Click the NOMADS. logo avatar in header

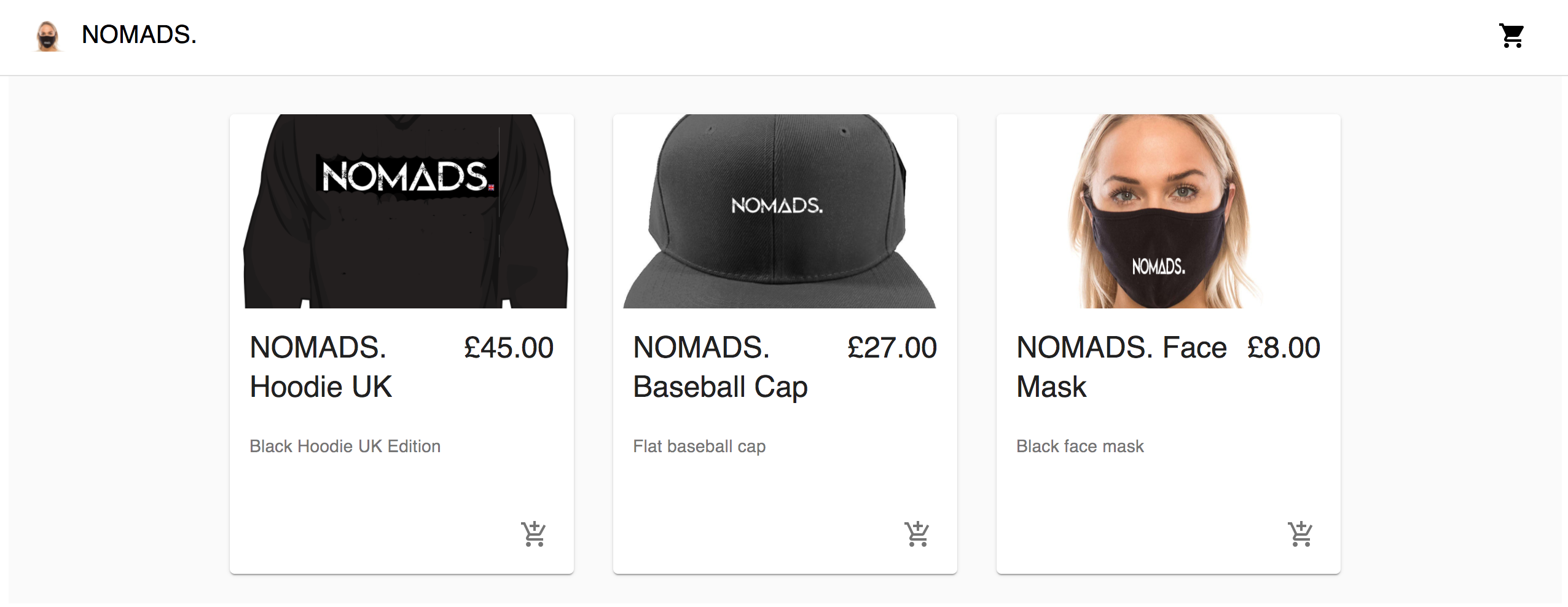click(47, 36)
